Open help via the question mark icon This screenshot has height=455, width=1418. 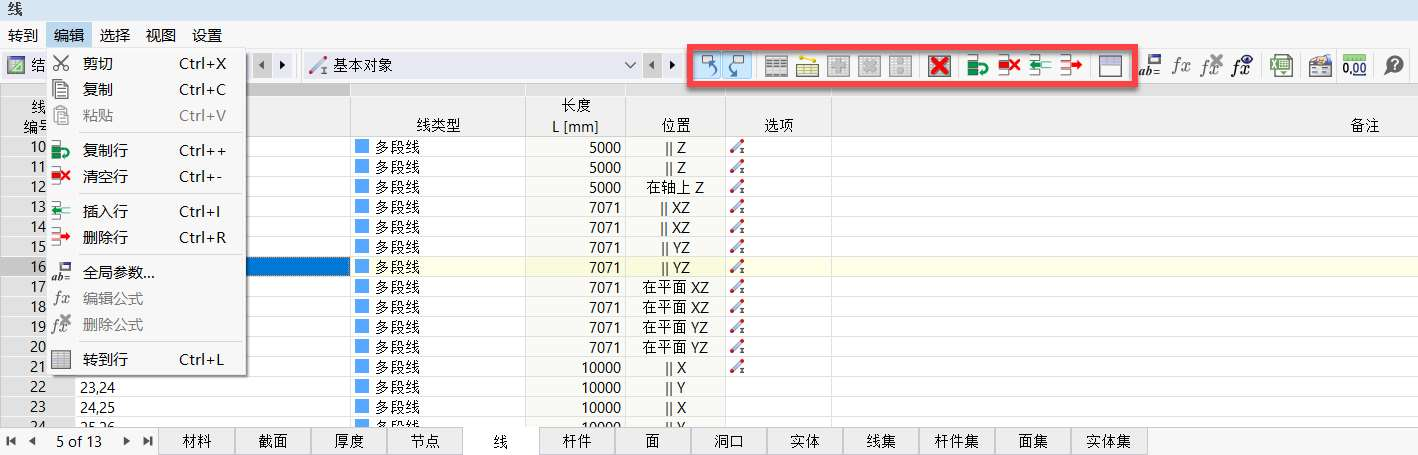coord(1394,66)
